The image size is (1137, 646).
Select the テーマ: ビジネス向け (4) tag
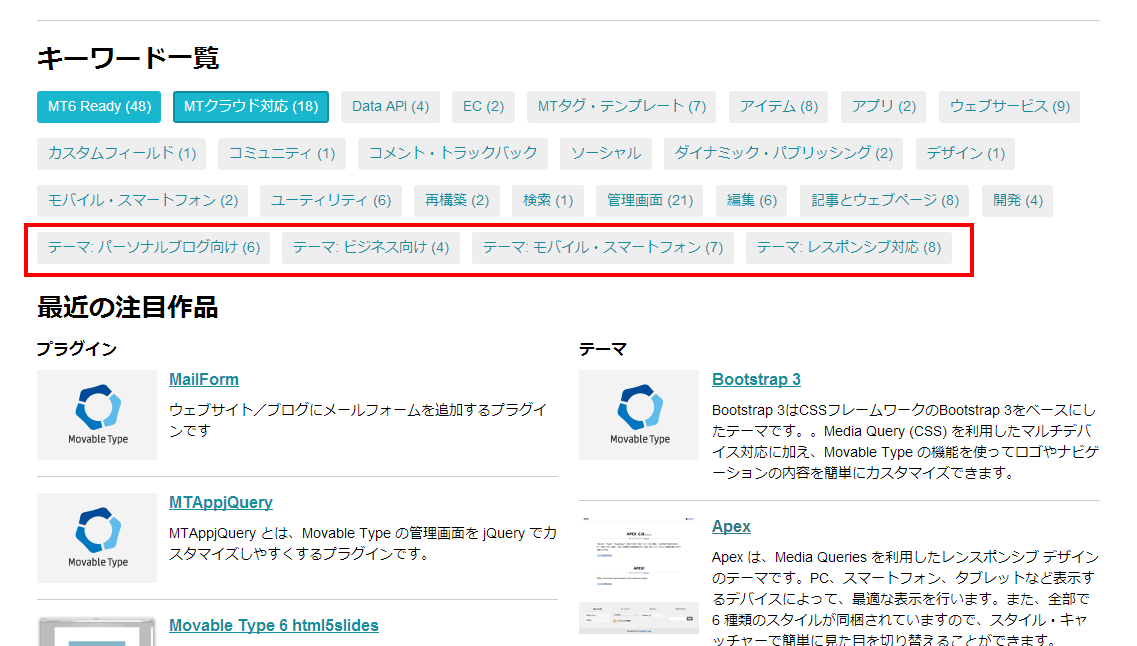click(371, 247)
